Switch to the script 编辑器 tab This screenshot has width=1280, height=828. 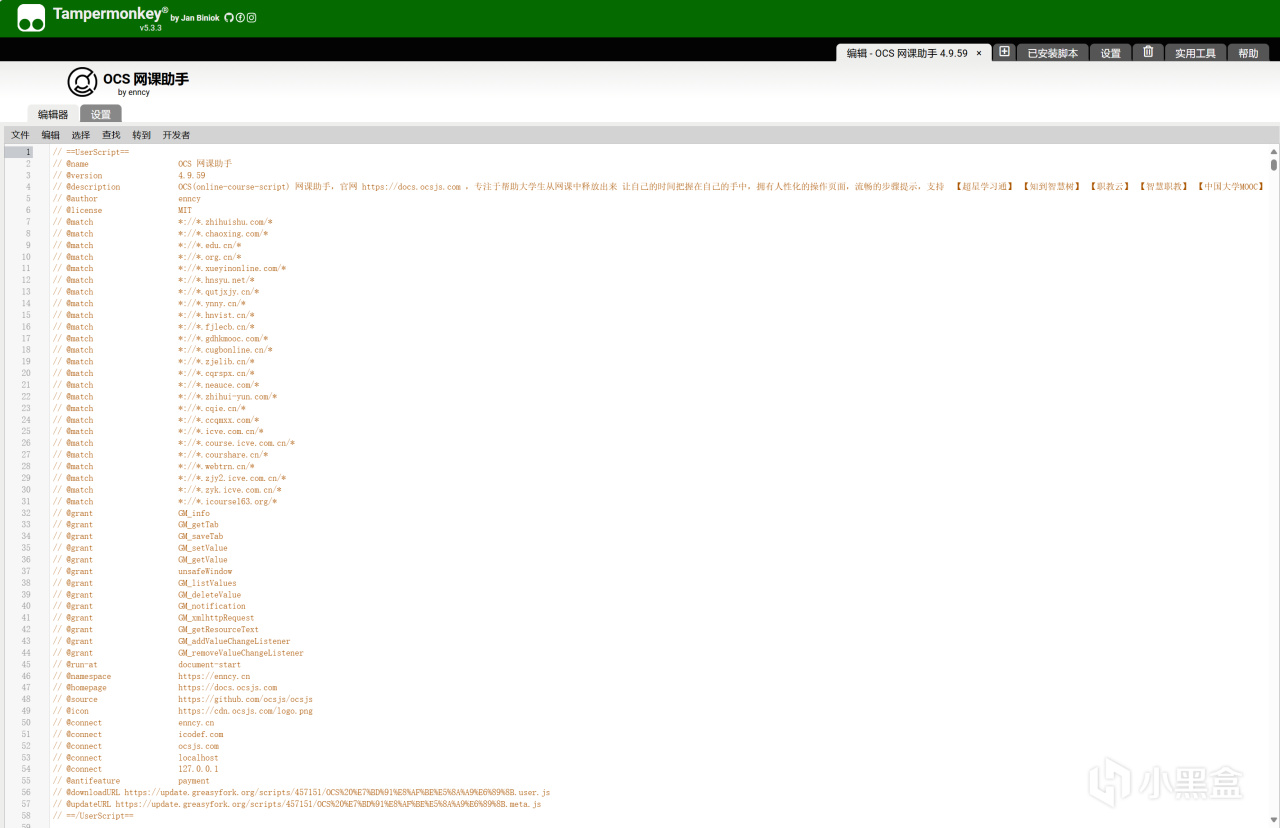pyautogui.click(x=53, y=114)
